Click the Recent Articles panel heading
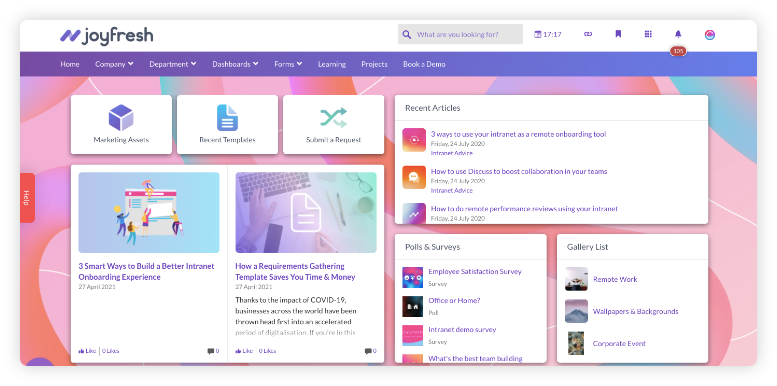 (433, 108)
